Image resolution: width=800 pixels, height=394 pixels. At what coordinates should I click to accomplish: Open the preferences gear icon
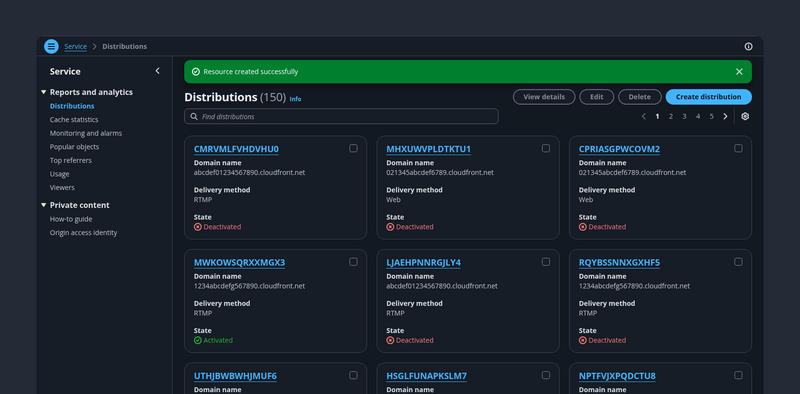[745, 116]
